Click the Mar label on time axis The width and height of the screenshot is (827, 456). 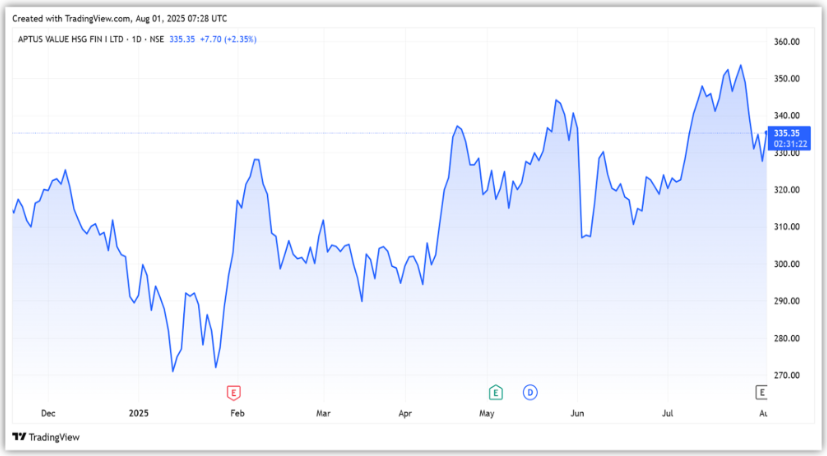click(323, 412)
